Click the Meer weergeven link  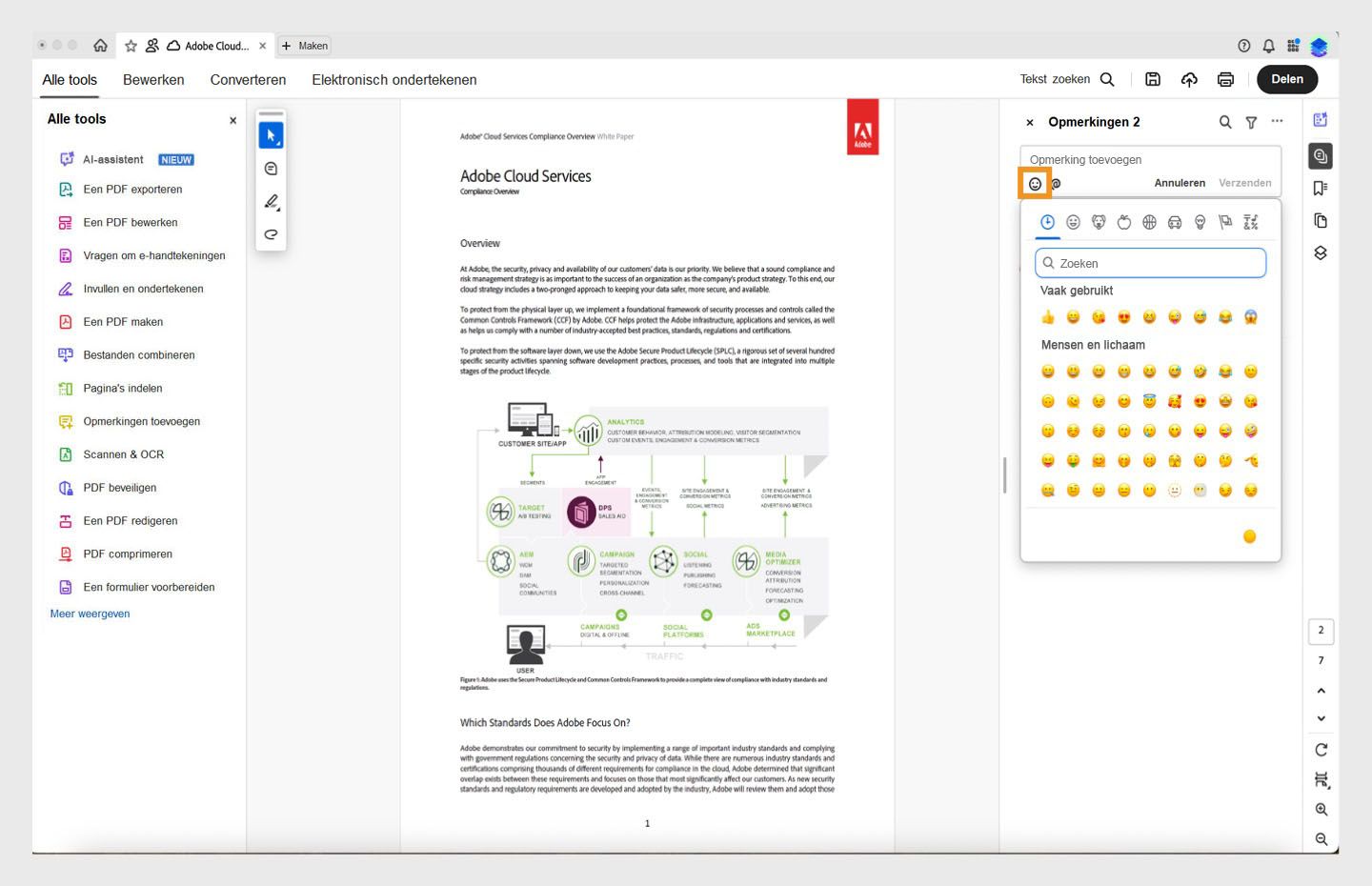point(90,614)
